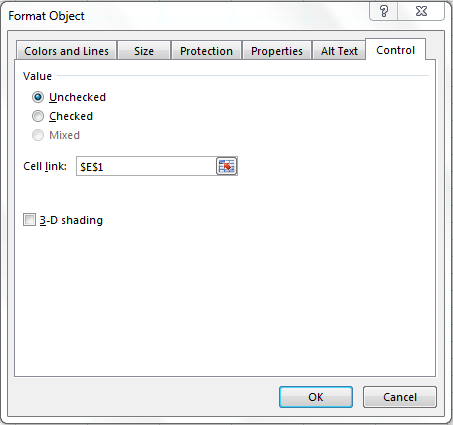Click into the Cell link field

point(146,166)
